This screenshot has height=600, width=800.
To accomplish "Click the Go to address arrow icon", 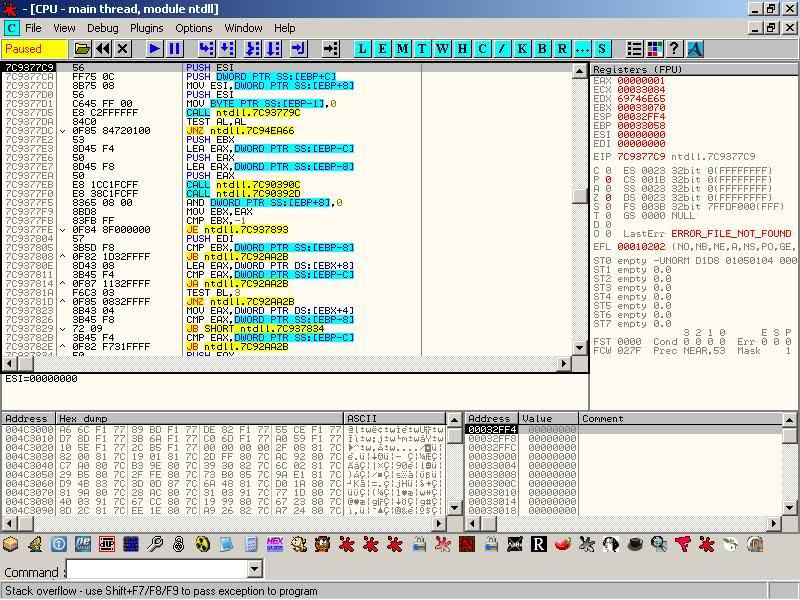I will 331,48.
